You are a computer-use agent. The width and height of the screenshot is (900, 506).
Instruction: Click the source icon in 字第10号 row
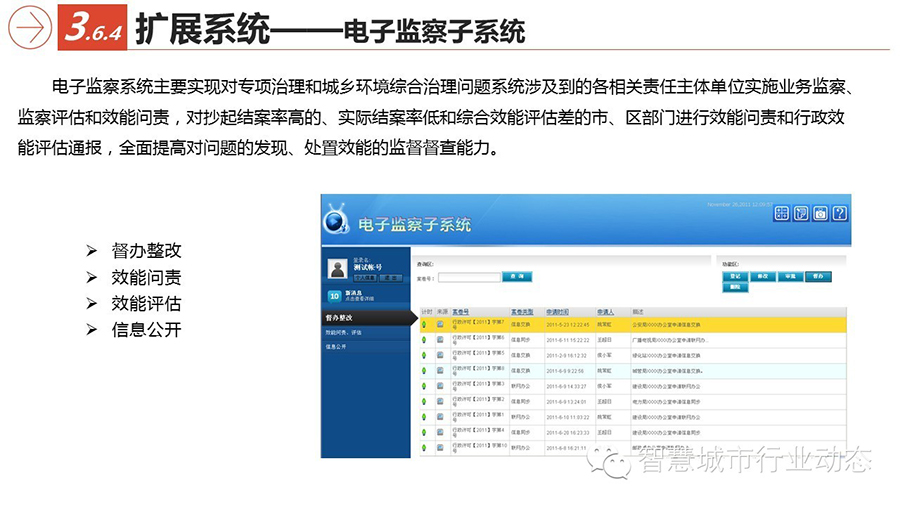point(440,447)
